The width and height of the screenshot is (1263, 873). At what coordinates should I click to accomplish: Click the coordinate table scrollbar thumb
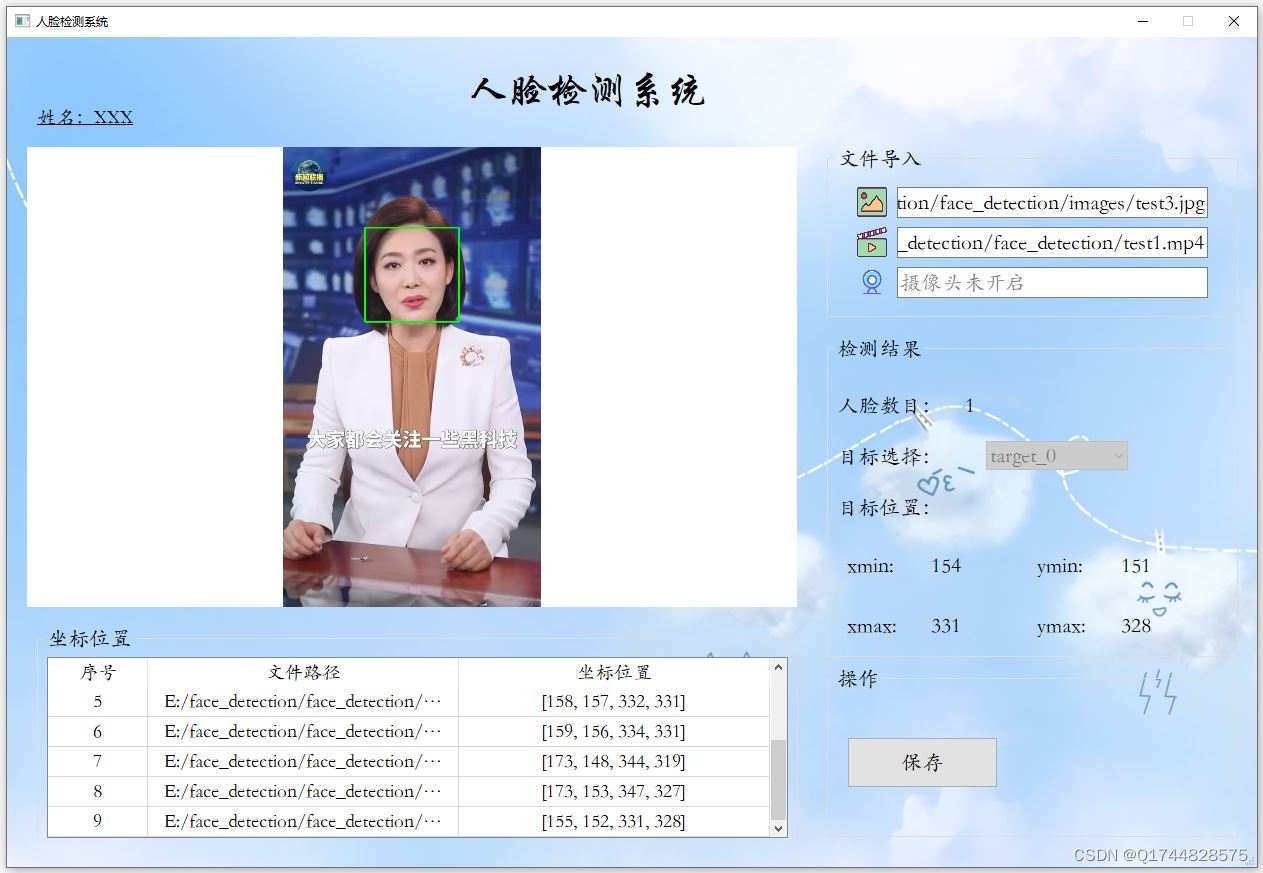(778, 780)
